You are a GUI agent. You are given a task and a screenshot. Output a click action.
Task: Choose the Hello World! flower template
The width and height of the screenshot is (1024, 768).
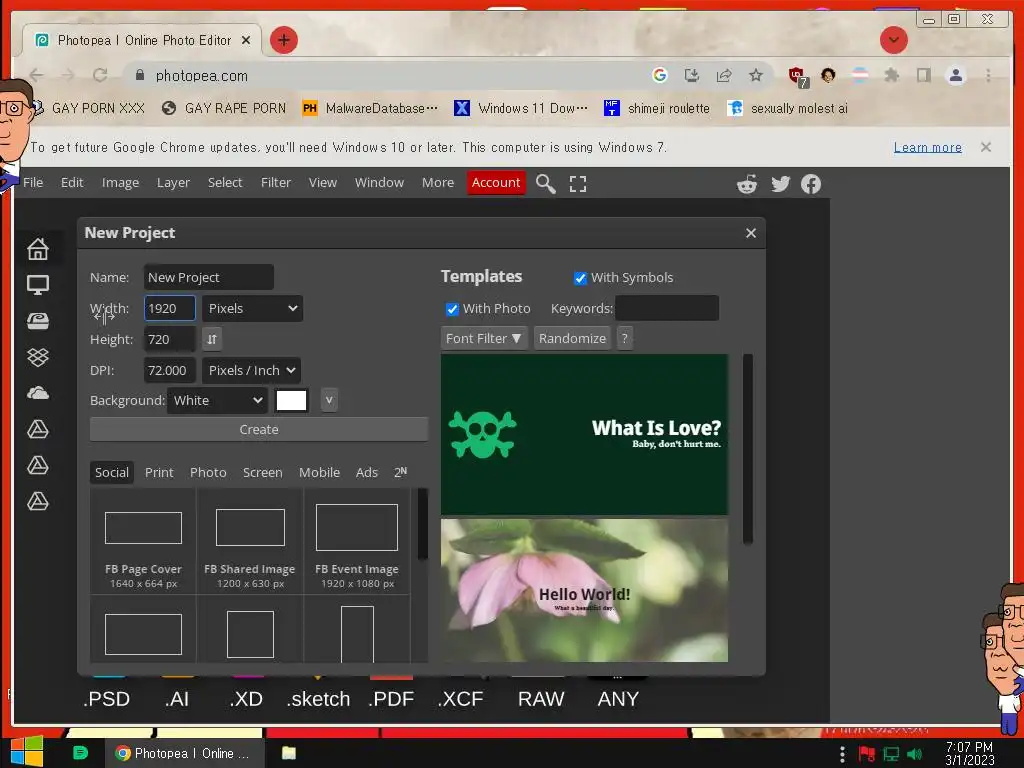(x=584, y=590)
